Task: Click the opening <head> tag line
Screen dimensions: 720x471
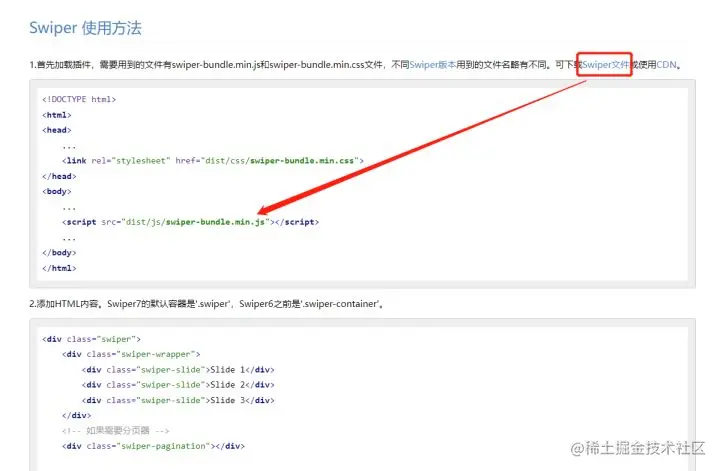Action: click(57, 130)
